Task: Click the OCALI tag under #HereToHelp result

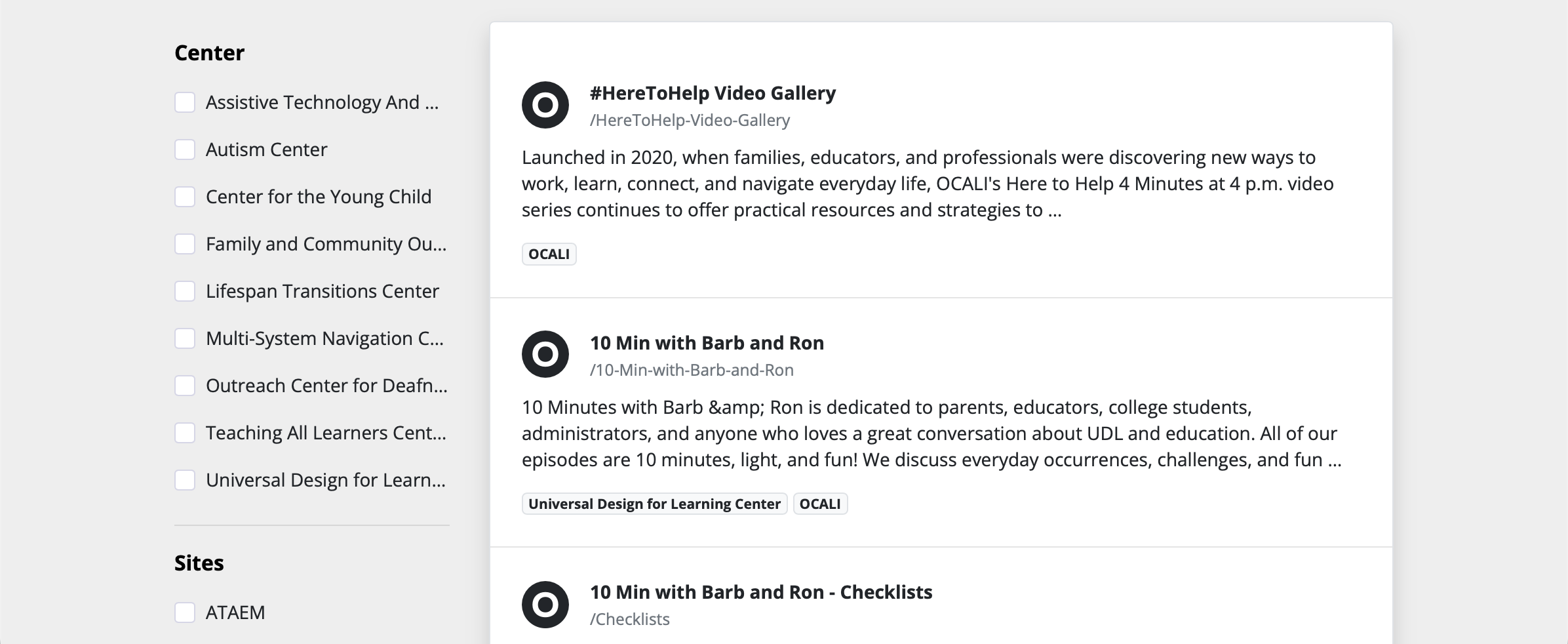Action: click(549, 254)
